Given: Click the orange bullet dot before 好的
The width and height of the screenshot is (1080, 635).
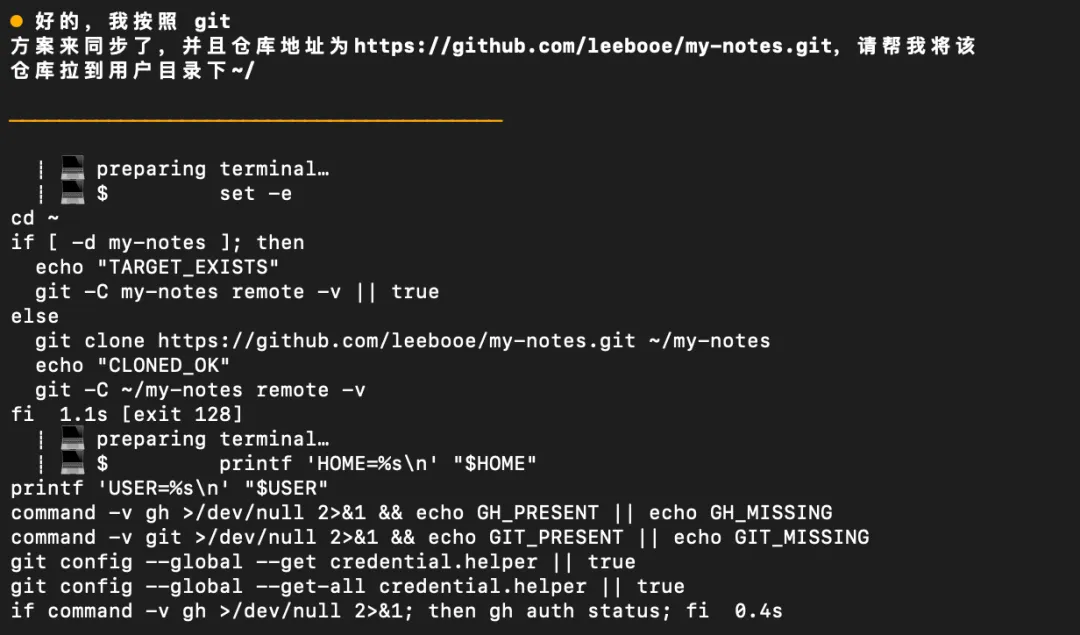Looking at the screenshot, I should click(17, 21).
